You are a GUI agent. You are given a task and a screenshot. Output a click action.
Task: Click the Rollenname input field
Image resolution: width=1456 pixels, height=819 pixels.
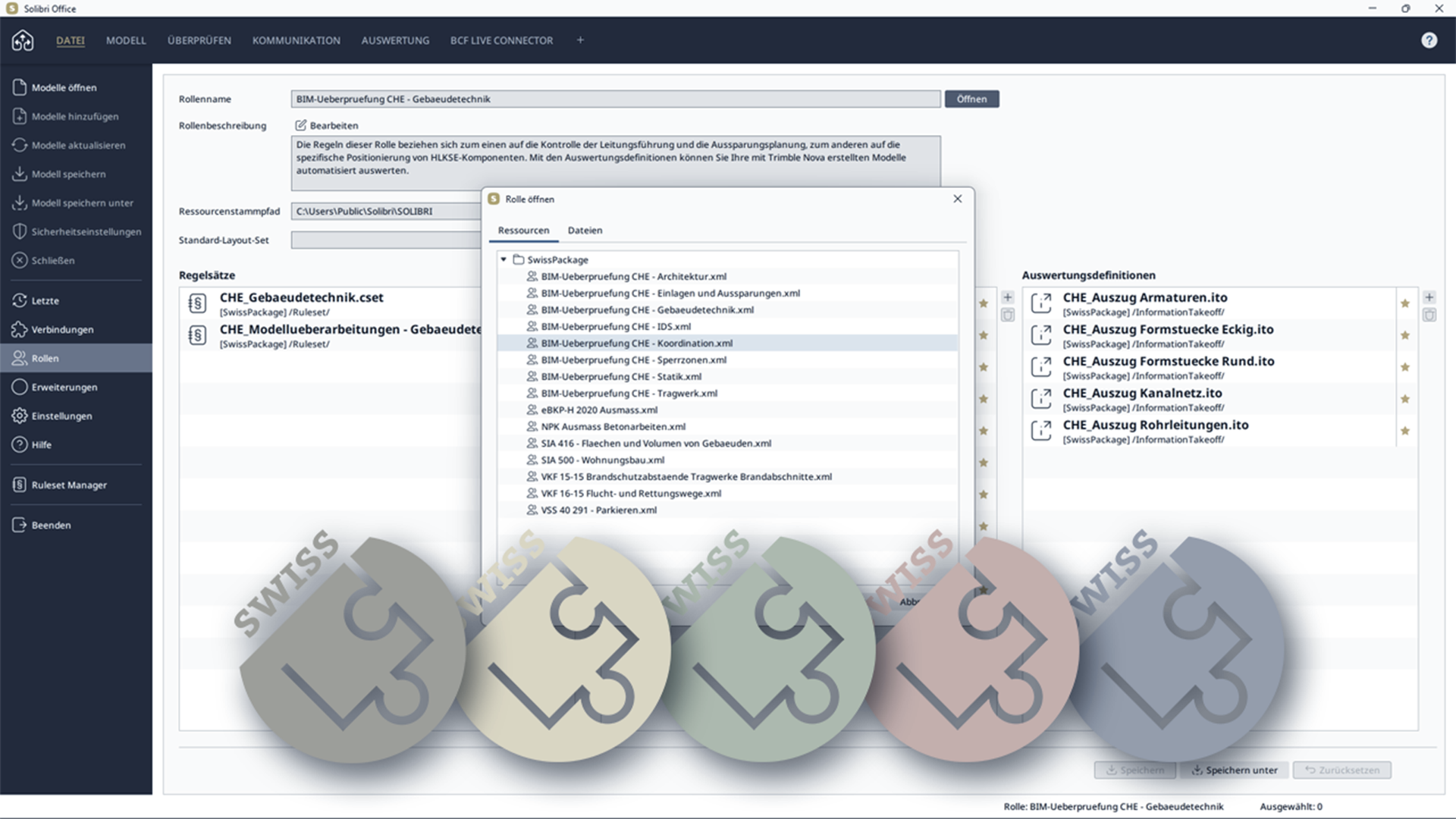[x=616, y=99]
